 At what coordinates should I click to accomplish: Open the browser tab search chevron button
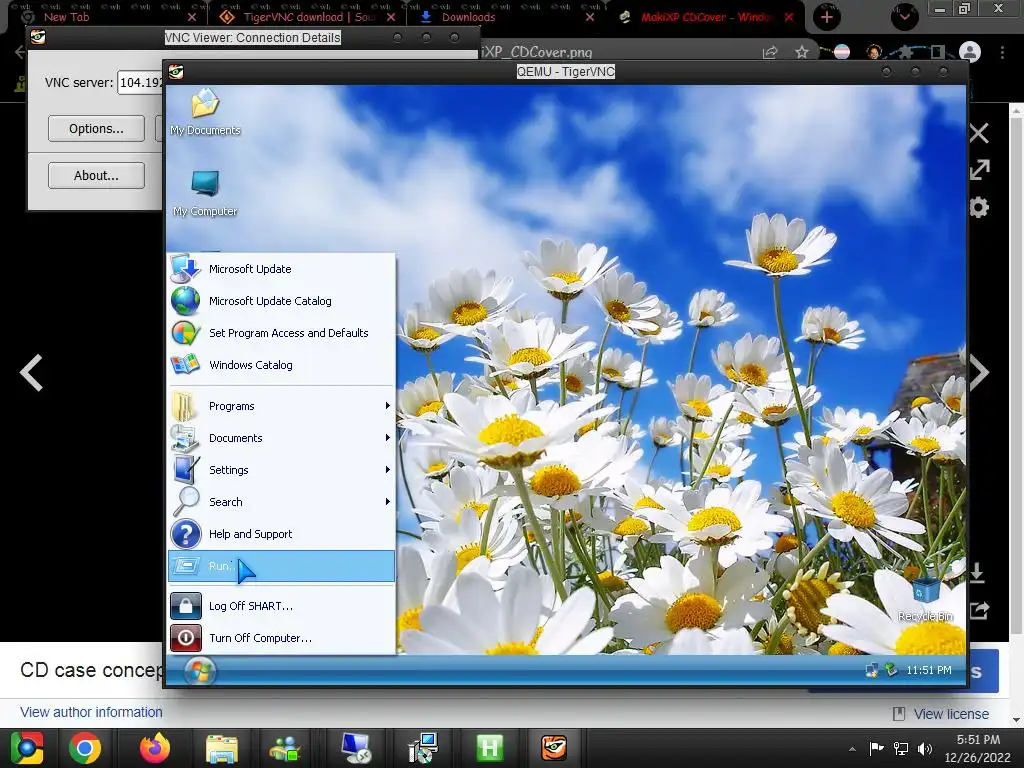pyautogui.click(x=904, y=17)
